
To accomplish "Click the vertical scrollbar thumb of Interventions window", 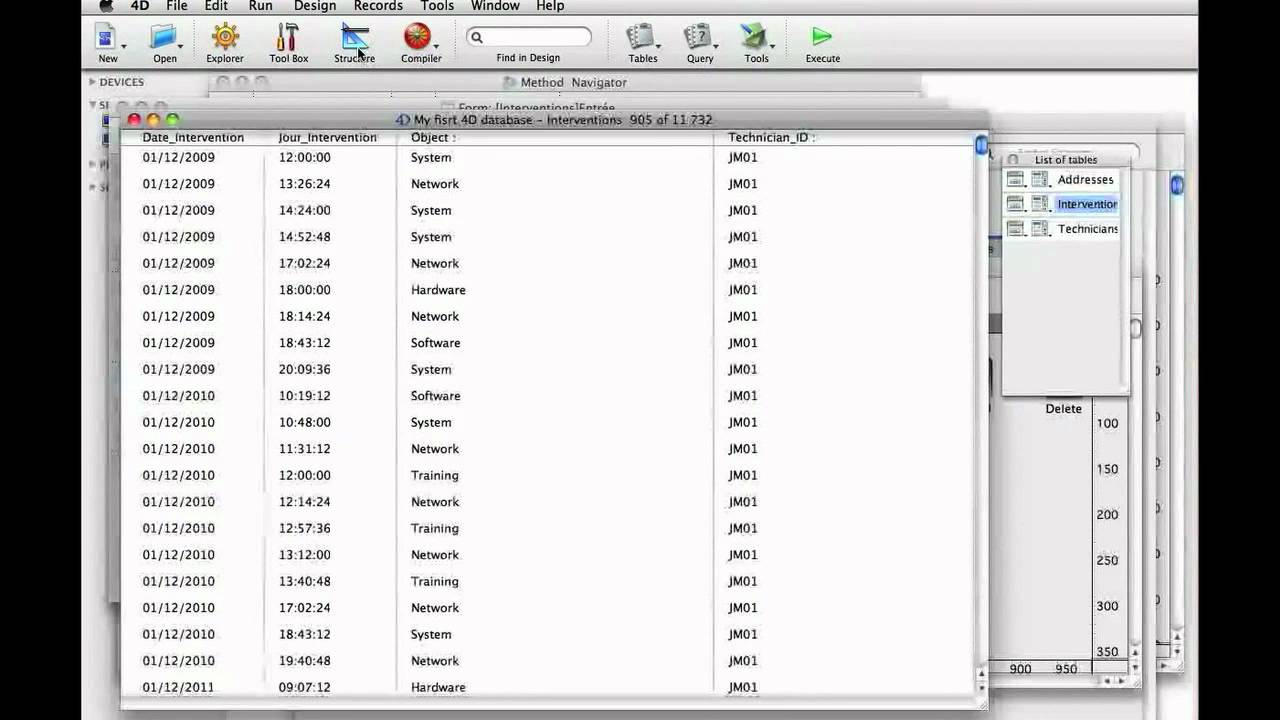I will (981, 146).
